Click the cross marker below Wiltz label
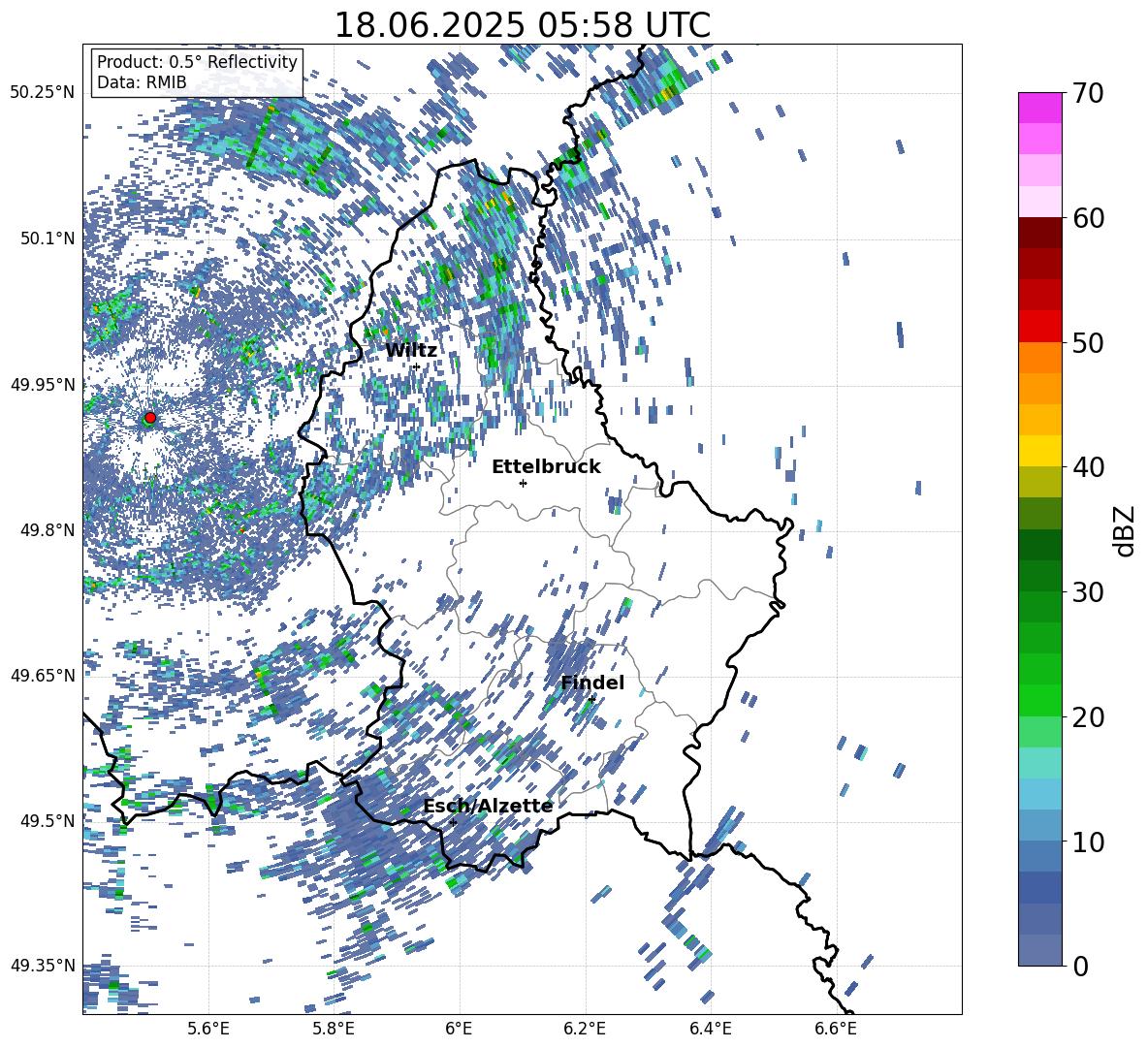1148x1048 pixels. pyautogui.click(x=417, y=366)
